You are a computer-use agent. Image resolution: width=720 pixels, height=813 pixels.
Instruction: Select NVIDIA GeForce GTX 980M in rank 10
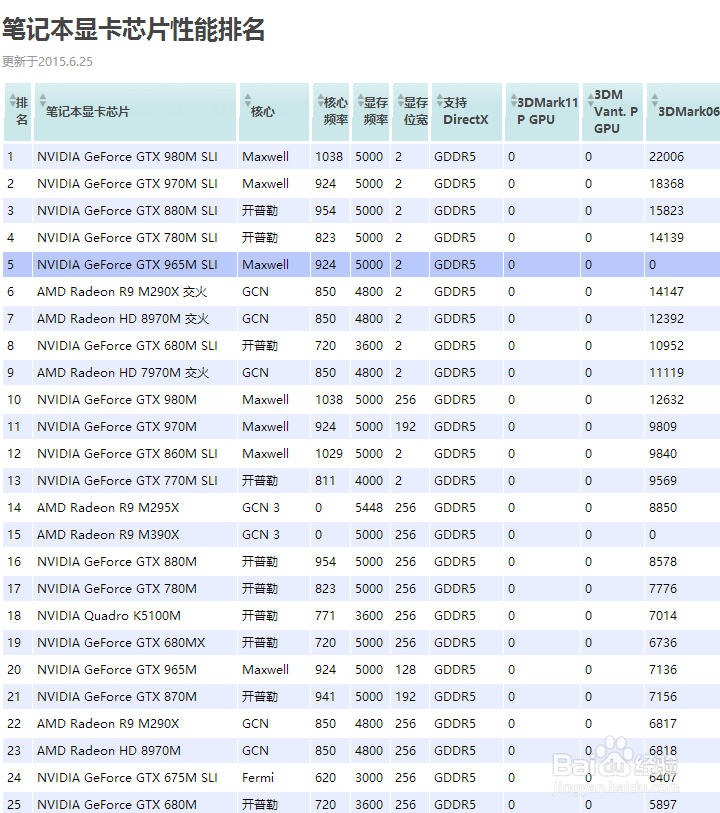pyautogui.click(x=117, y=400)
